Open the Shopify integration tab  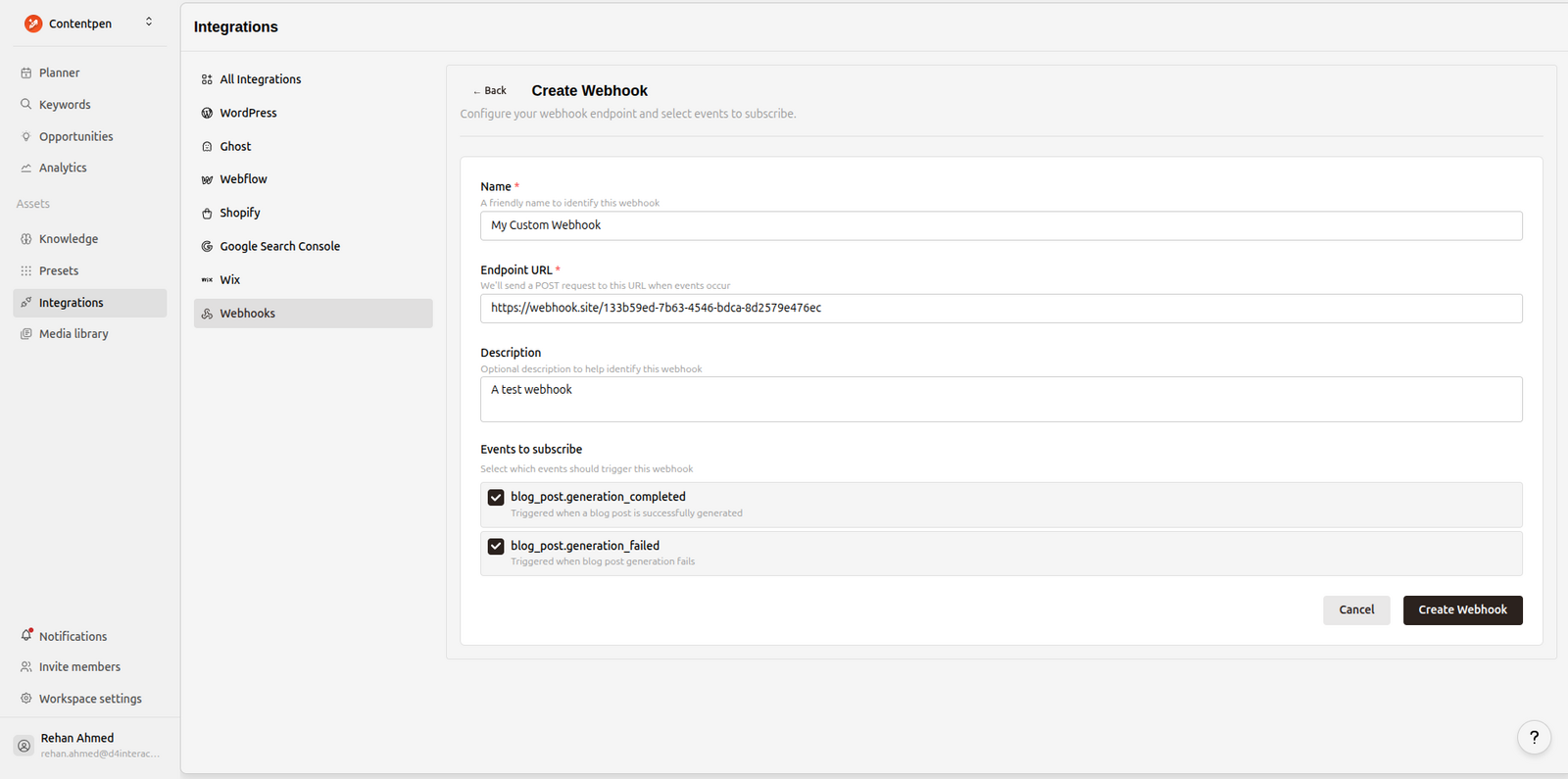[x=239, y=213]
